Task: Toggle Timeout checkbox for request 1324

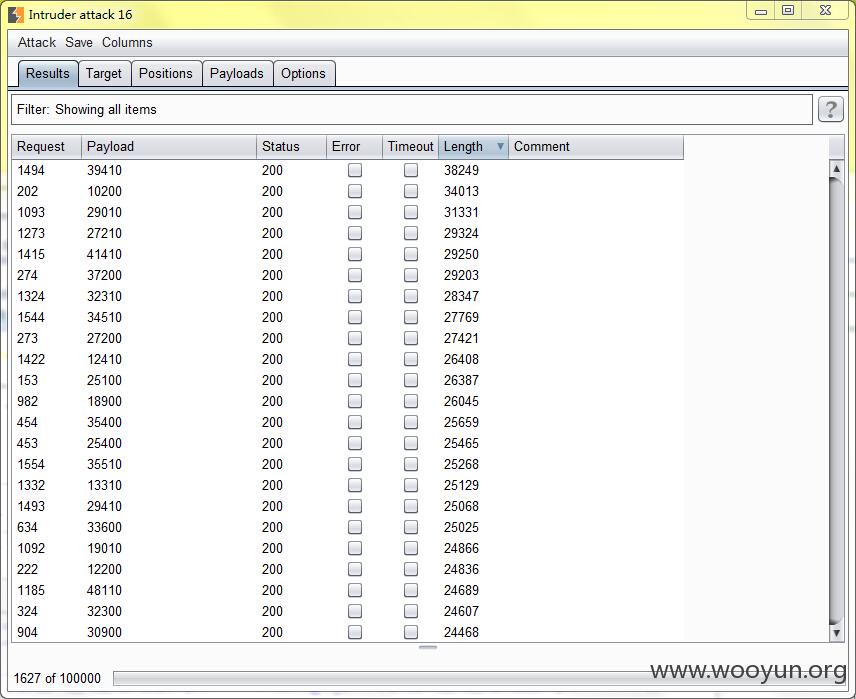Action: tap(411, 297)
